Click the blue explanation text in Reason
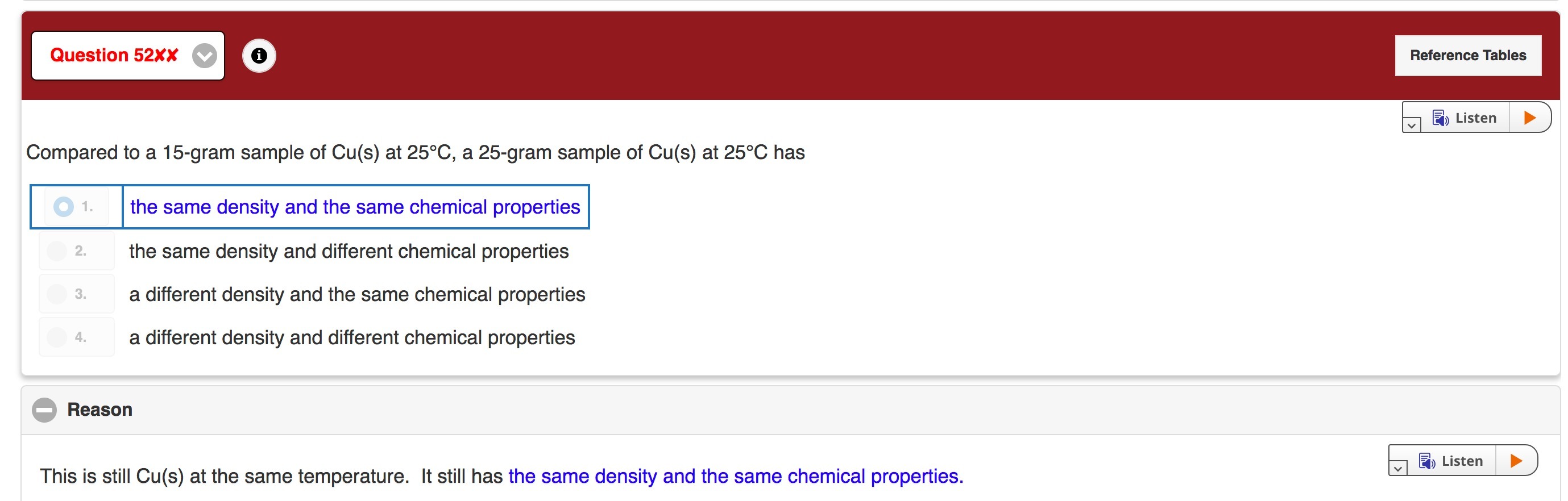The height and width of the screenshot is (501, 1568). tap(735, 476)
